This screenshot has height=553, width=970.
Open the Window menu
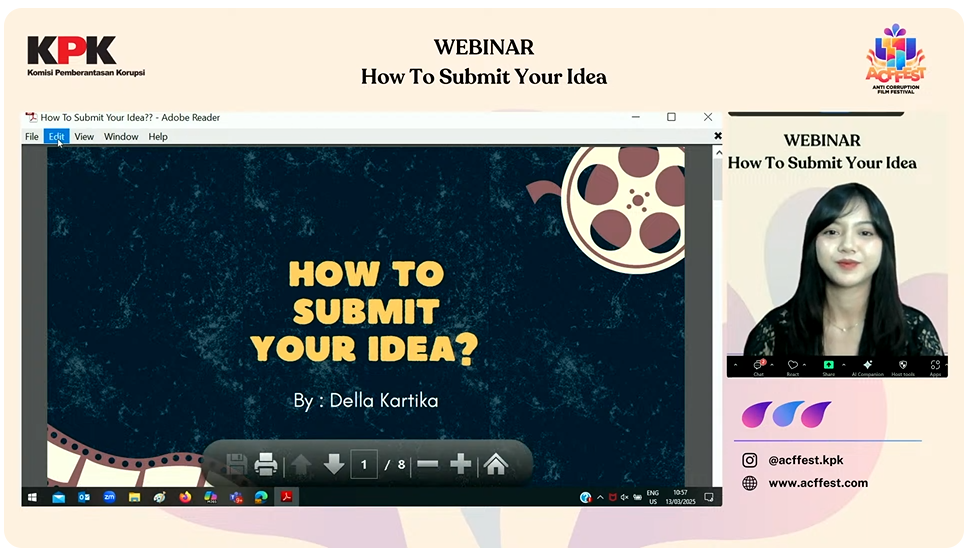[x=121, y=137]
